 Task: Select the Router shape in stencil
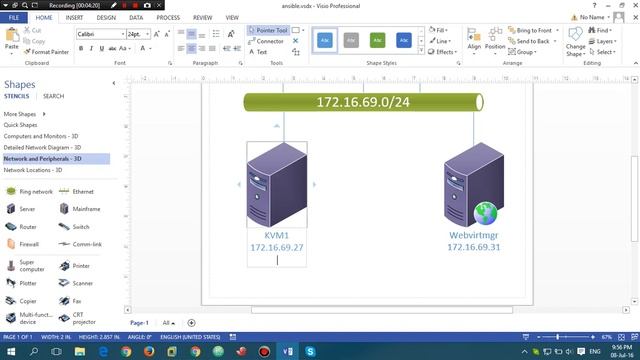click(21, 227)
